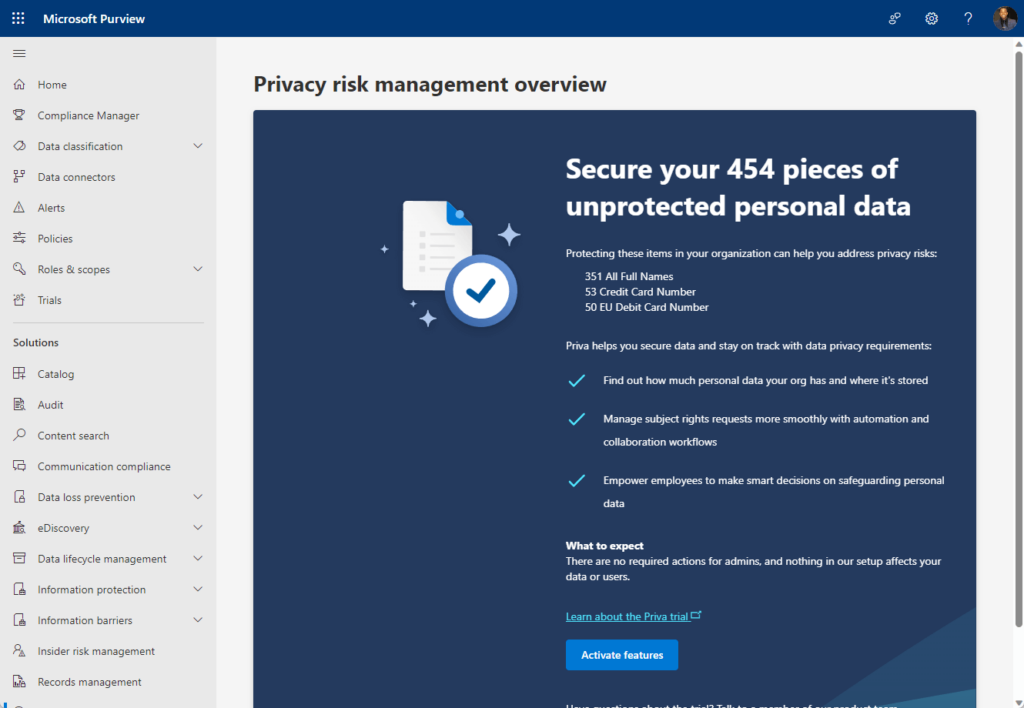
Task: Open Learn about the Priva trial link
Action: click(633, 616)
